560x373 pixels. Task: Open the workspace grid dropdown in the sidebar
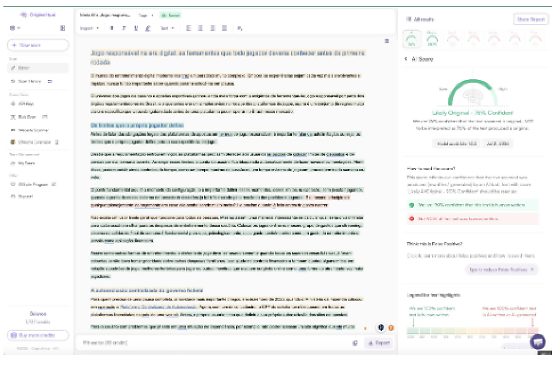tap(15, 28)
